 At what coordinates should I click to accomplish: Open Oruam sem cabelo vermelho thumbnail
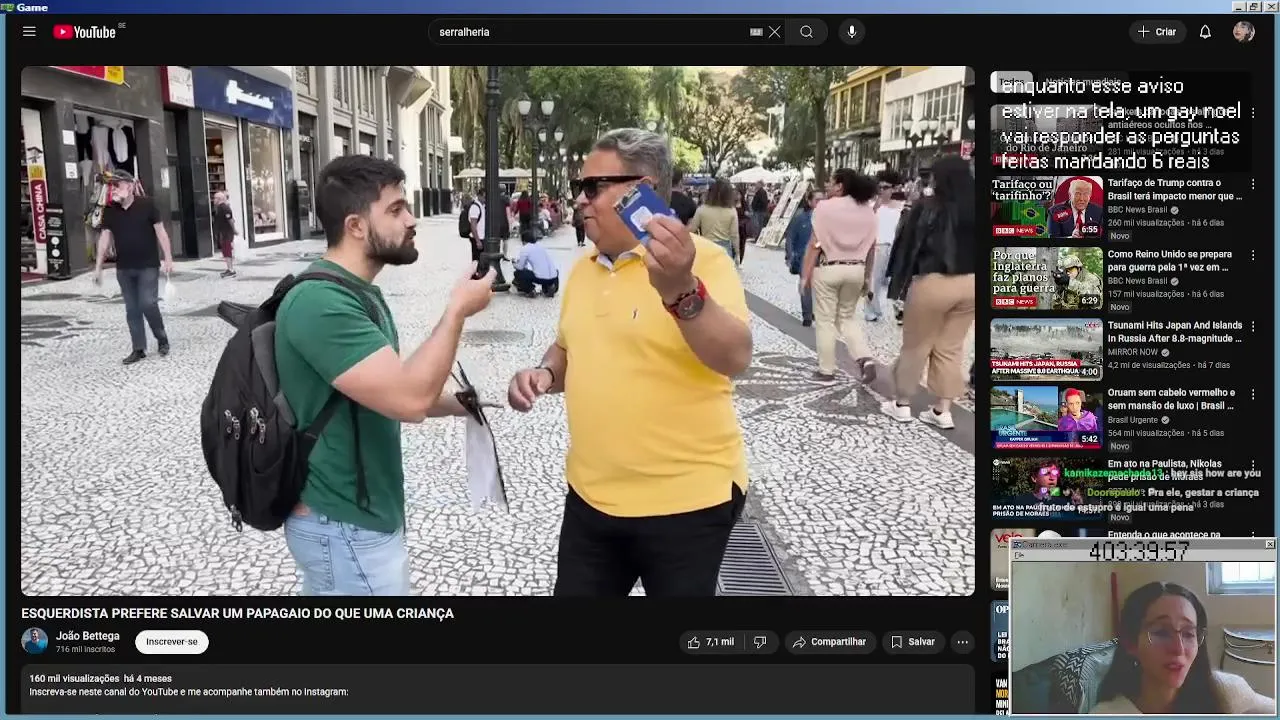[1047, 417]
